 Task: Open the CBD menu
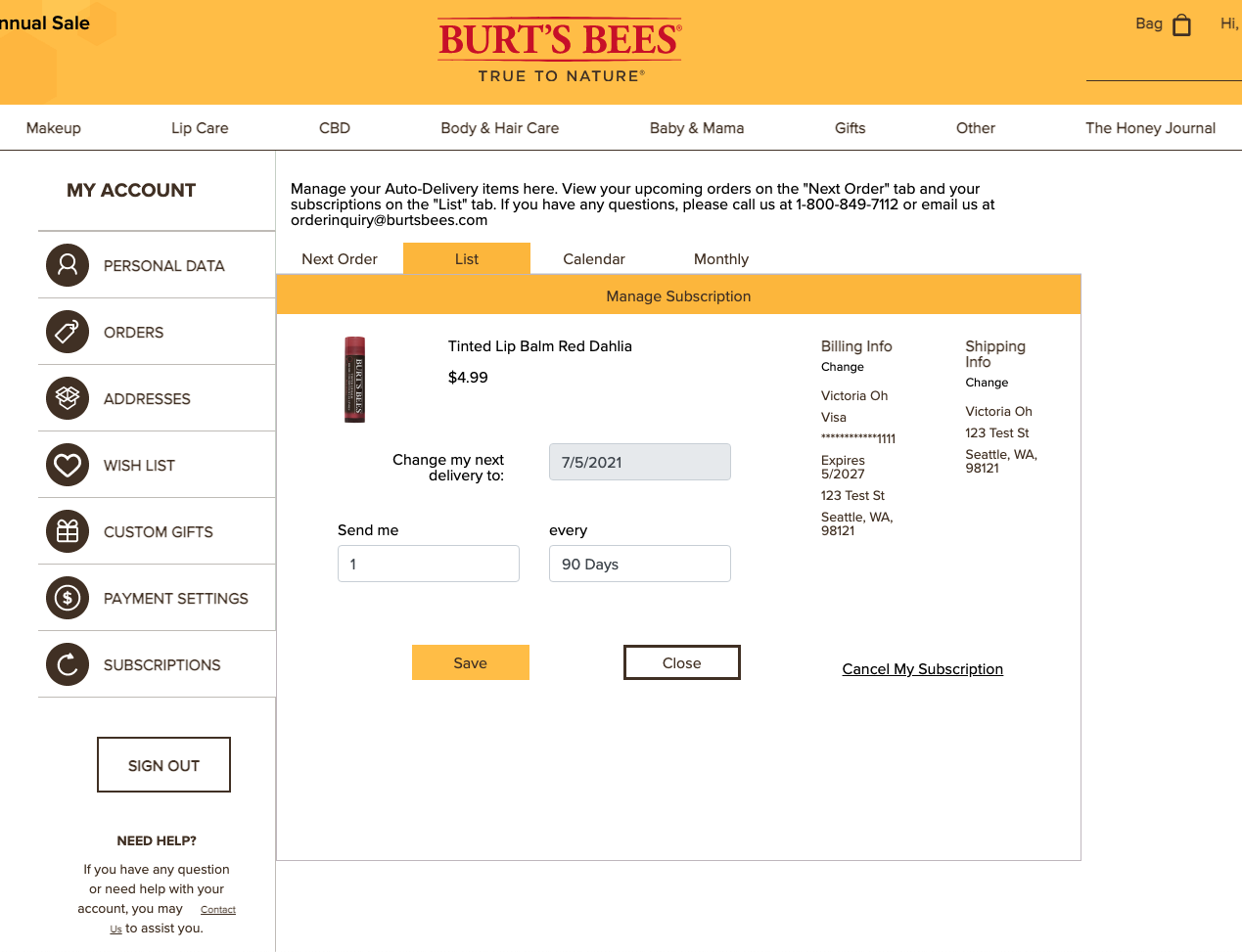335,128
